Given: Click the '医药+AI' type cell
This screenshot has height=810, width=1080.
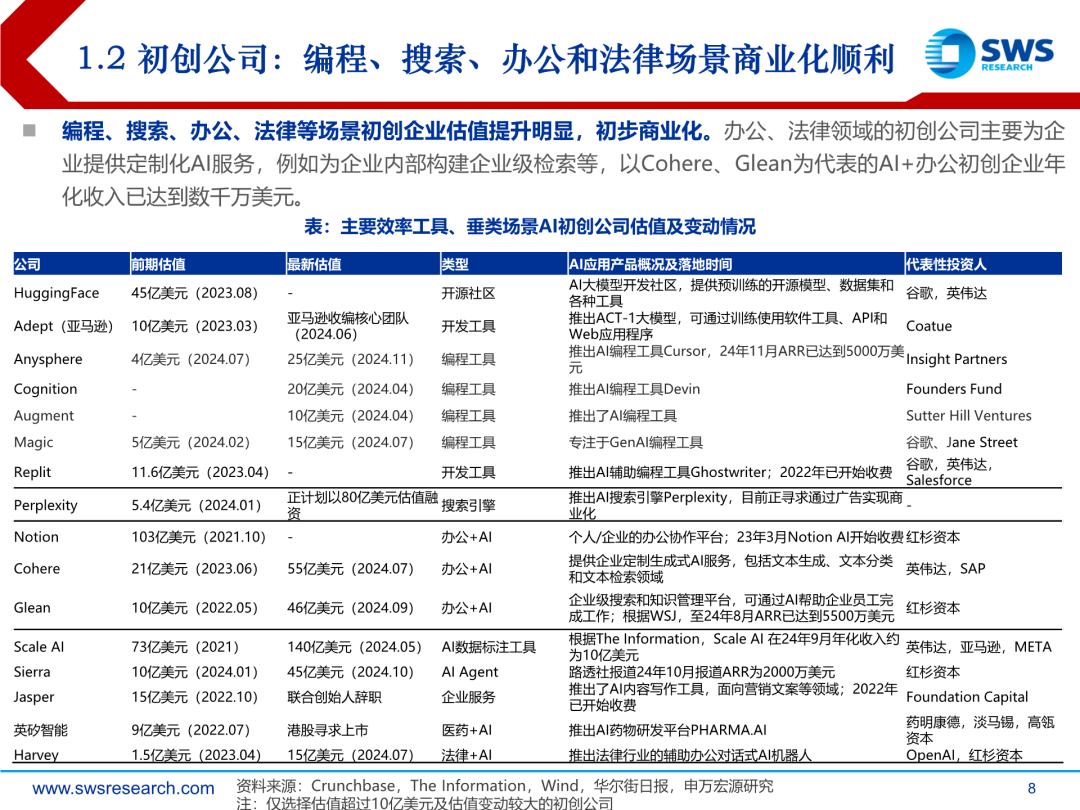Looking at the screenshot, I should [467, 730].
